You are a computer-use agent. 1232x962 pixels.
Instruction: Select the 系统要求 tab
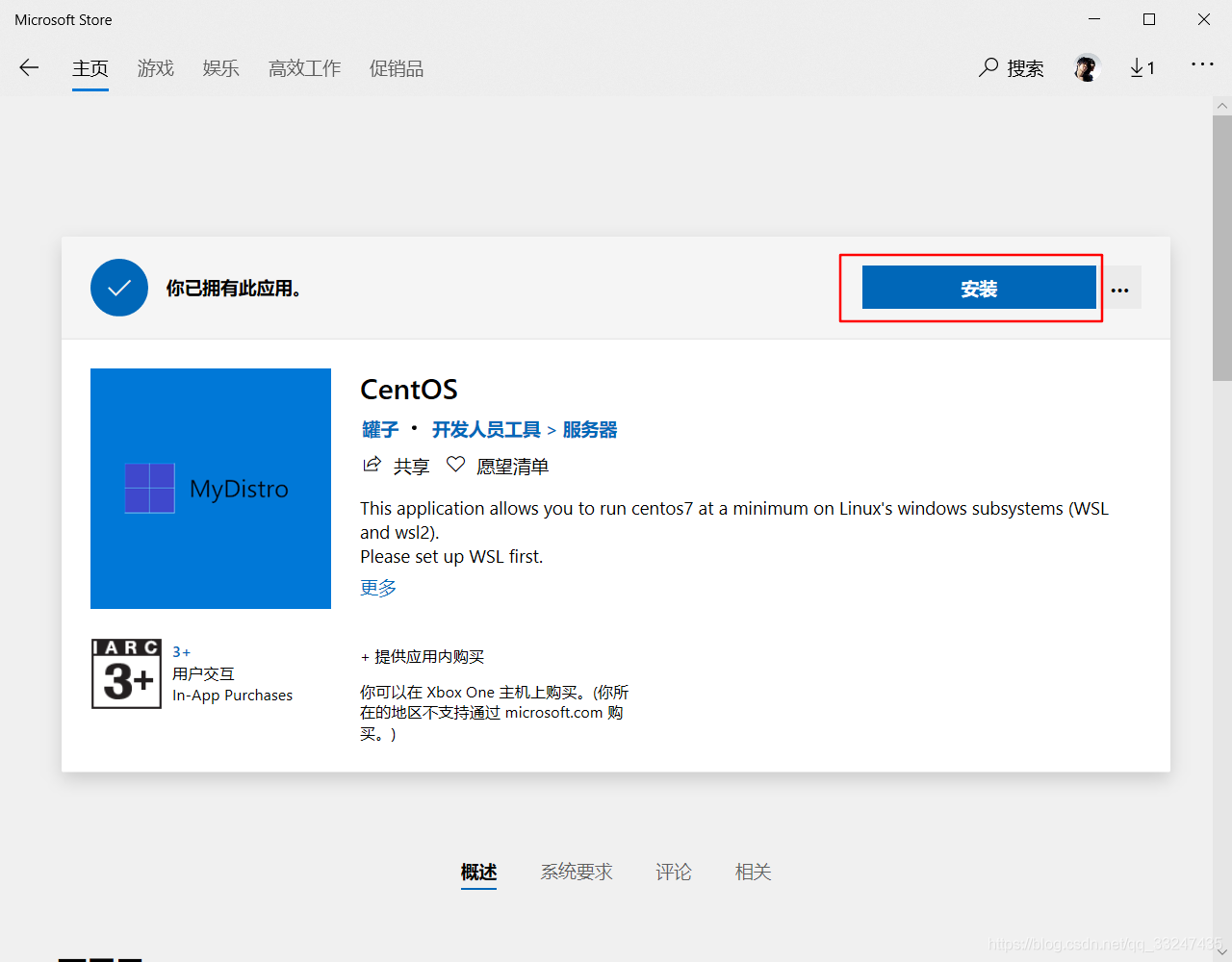point(577,872)
